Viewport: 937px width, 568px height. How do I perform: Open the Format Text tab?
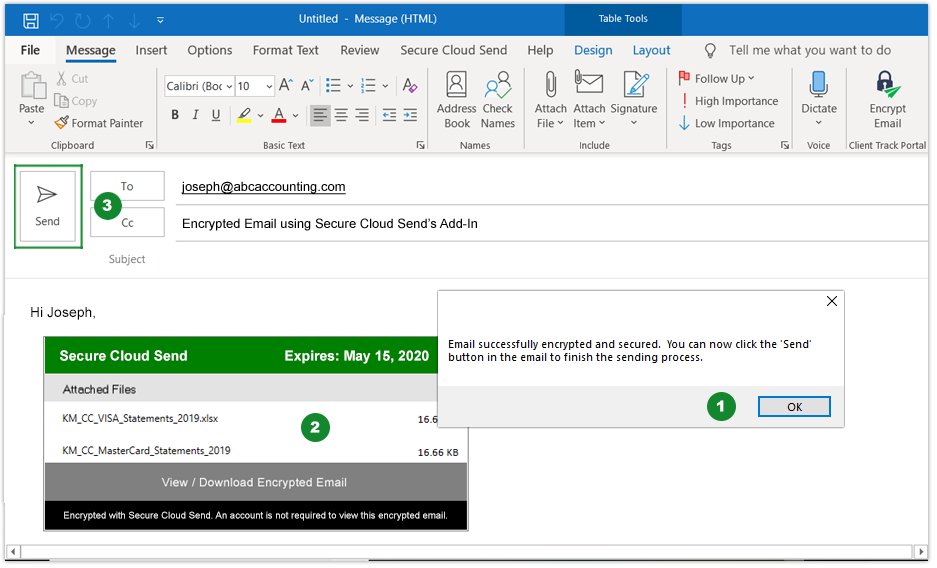click(x=286, y=50)
